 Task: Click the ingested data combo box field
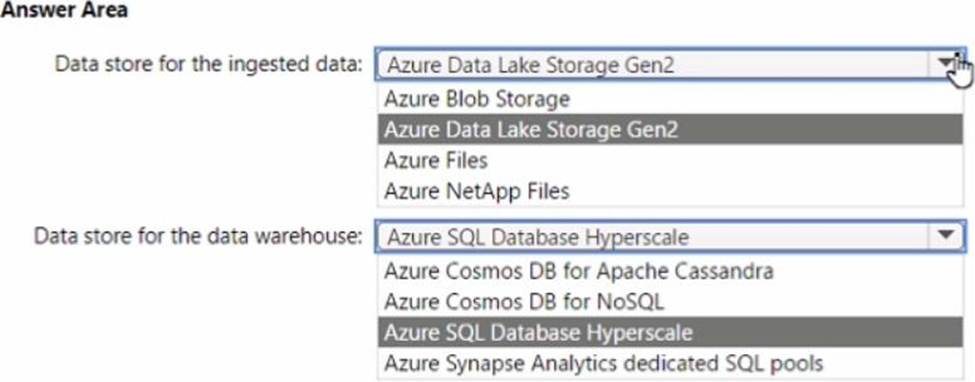(670, 65)
